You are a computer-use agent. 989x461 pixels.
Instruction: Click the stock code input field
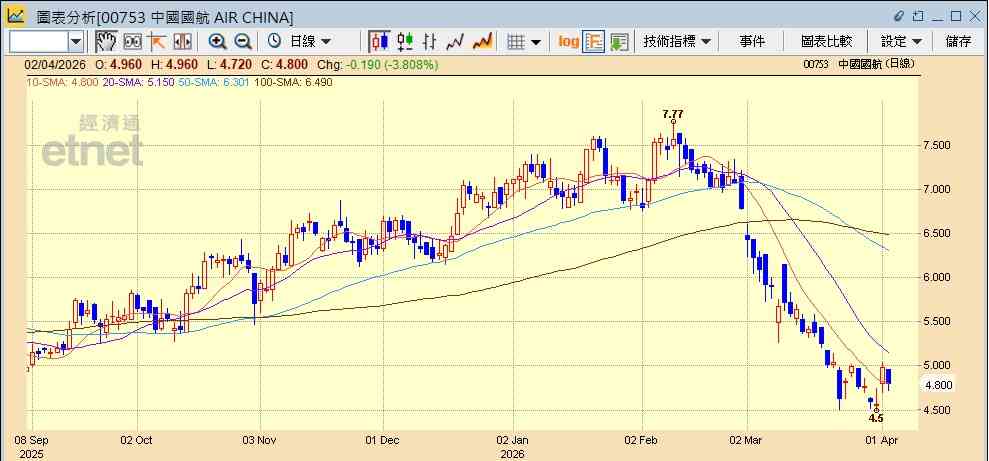coord(38,42)
